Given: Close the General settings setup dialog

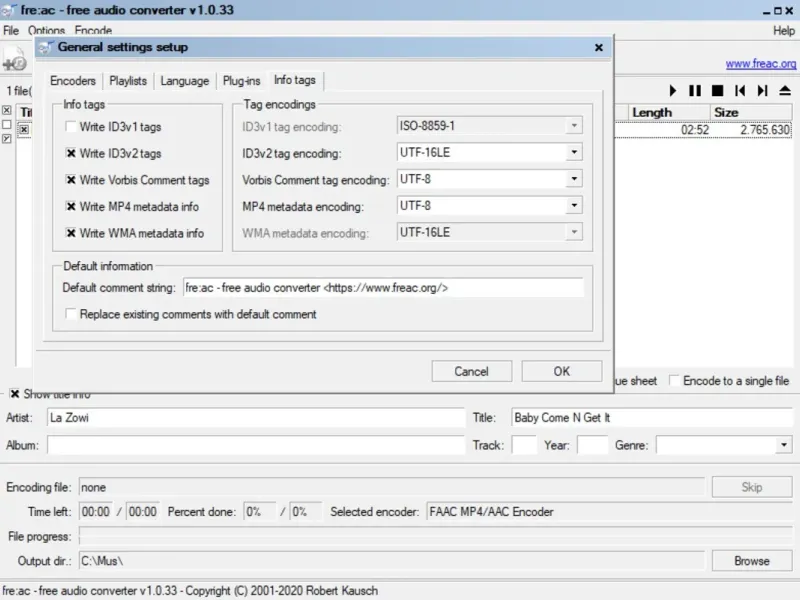Looking at the screenshot, I should click(599, 47).
